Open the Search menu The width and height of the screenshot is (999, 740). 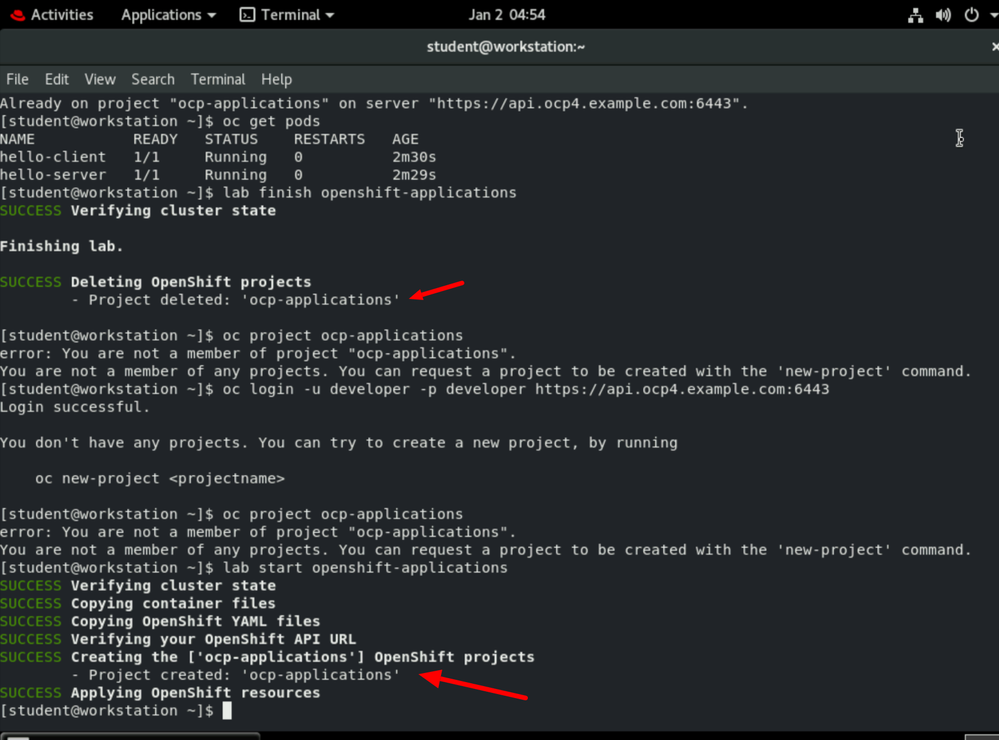[153, 79]
